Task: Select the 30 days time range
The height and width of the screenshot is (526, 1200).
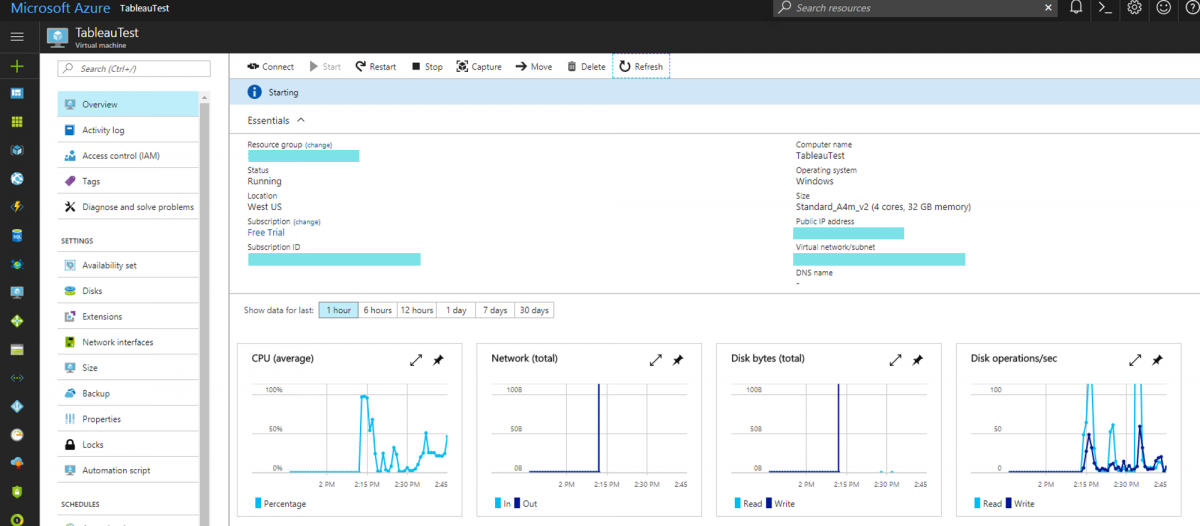Action: coord(534,310)
